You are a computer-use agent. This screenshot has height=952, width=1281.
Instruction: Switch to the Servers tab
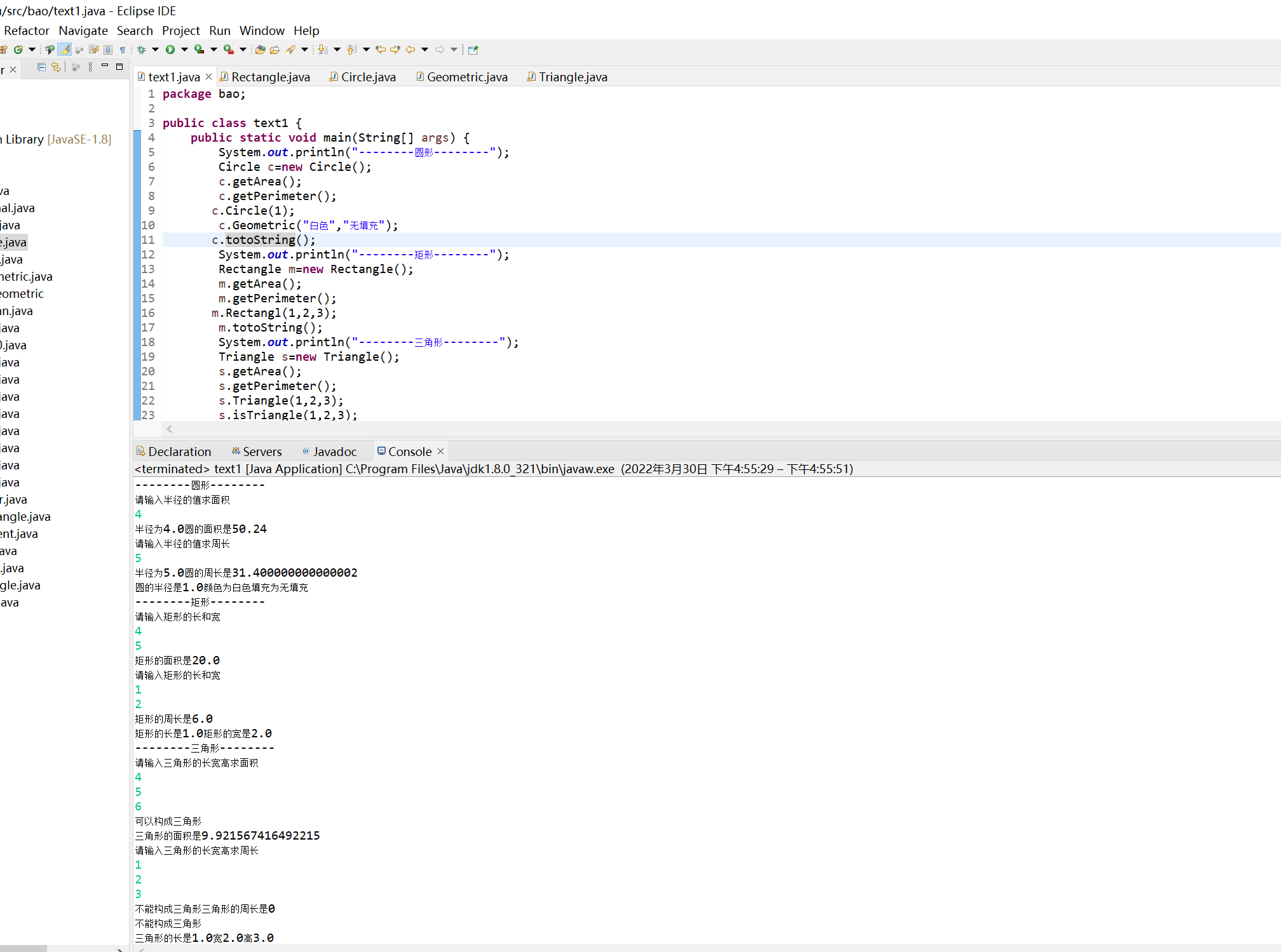pos(262,452)
